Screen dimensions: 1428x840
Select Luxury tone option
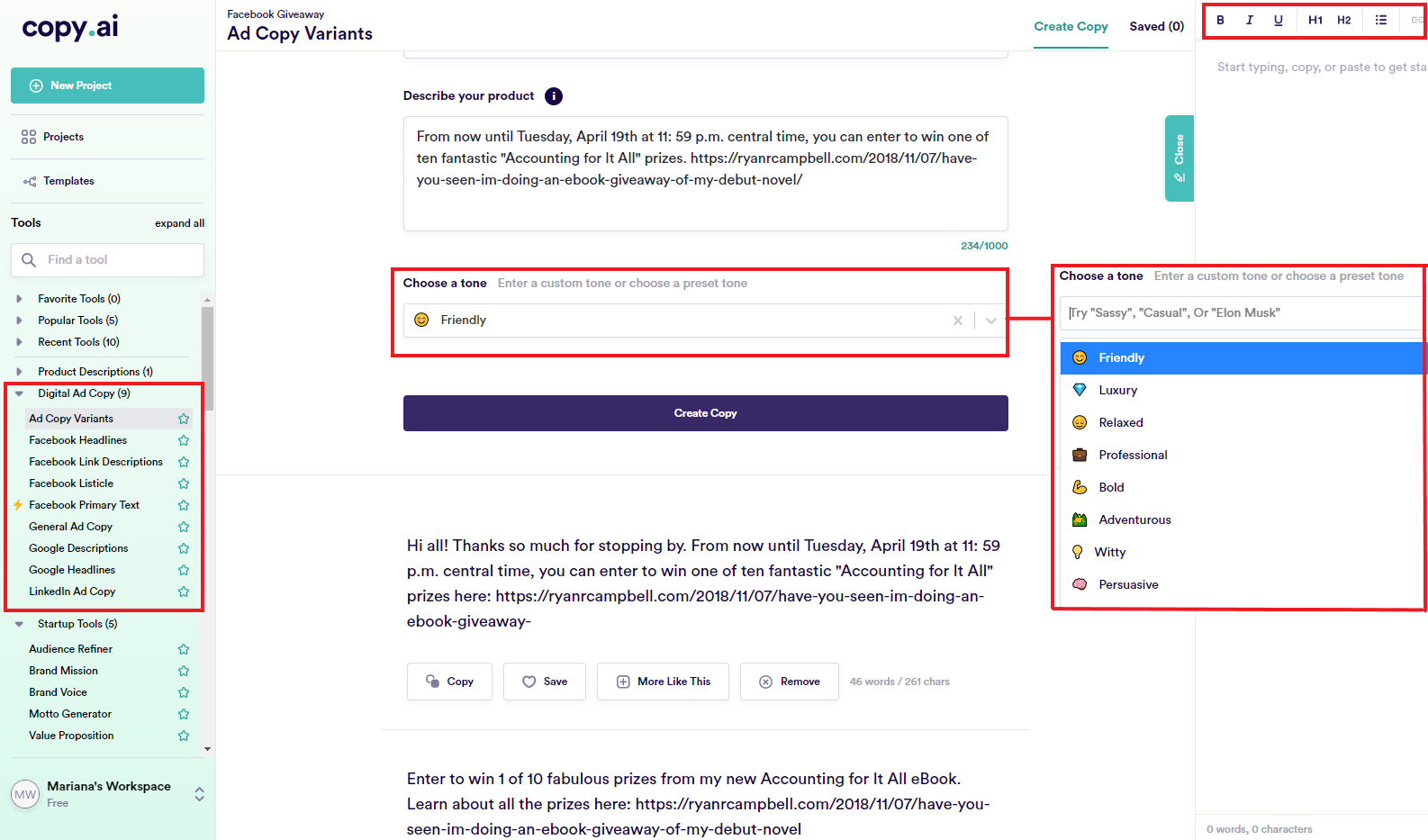1243,391
